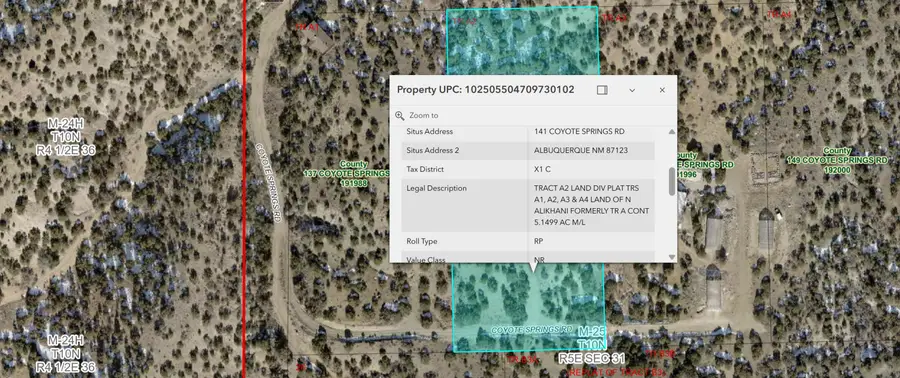Screen dimensions: 900x378
Task: Click the popup scroll down arrow
Action: click(672, 257)
